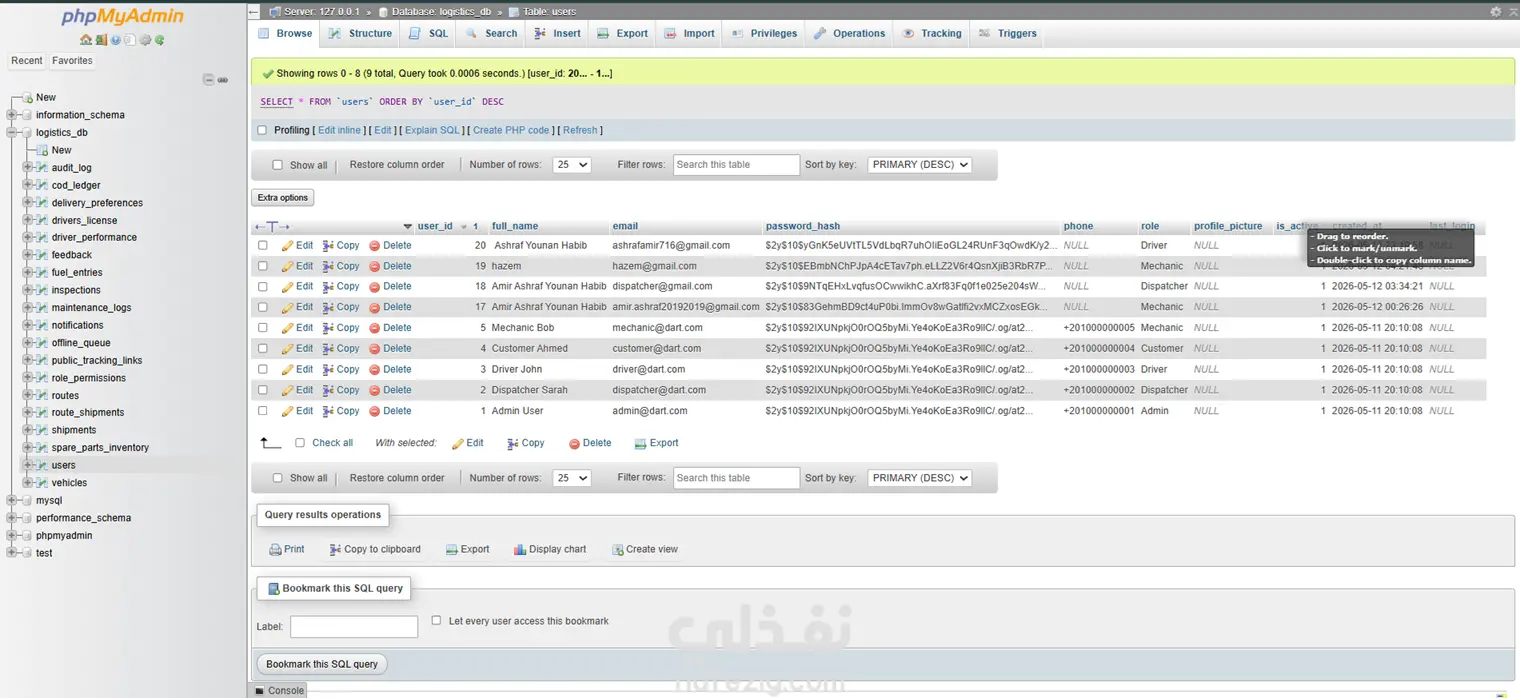Collapse all navigation tree minus icon
The height and width of the screenshot is (698, 1520).
point(208,80)
